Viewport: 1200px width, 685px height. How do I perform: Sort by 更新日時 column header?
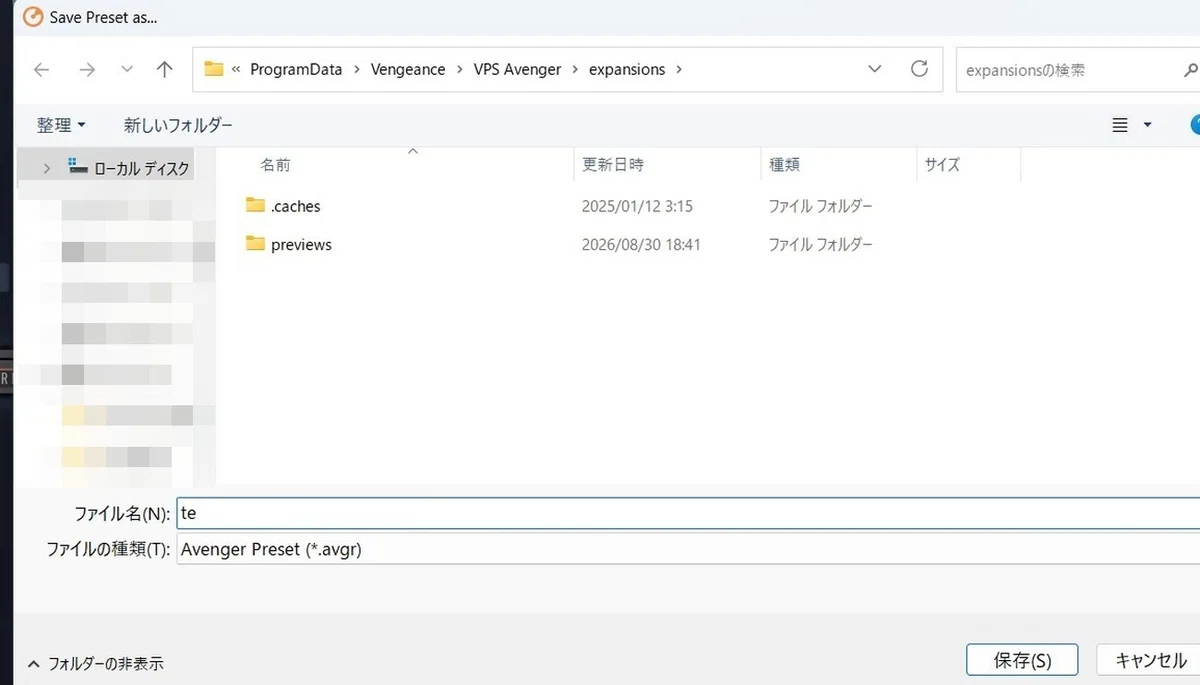click(x=613, y=165)
